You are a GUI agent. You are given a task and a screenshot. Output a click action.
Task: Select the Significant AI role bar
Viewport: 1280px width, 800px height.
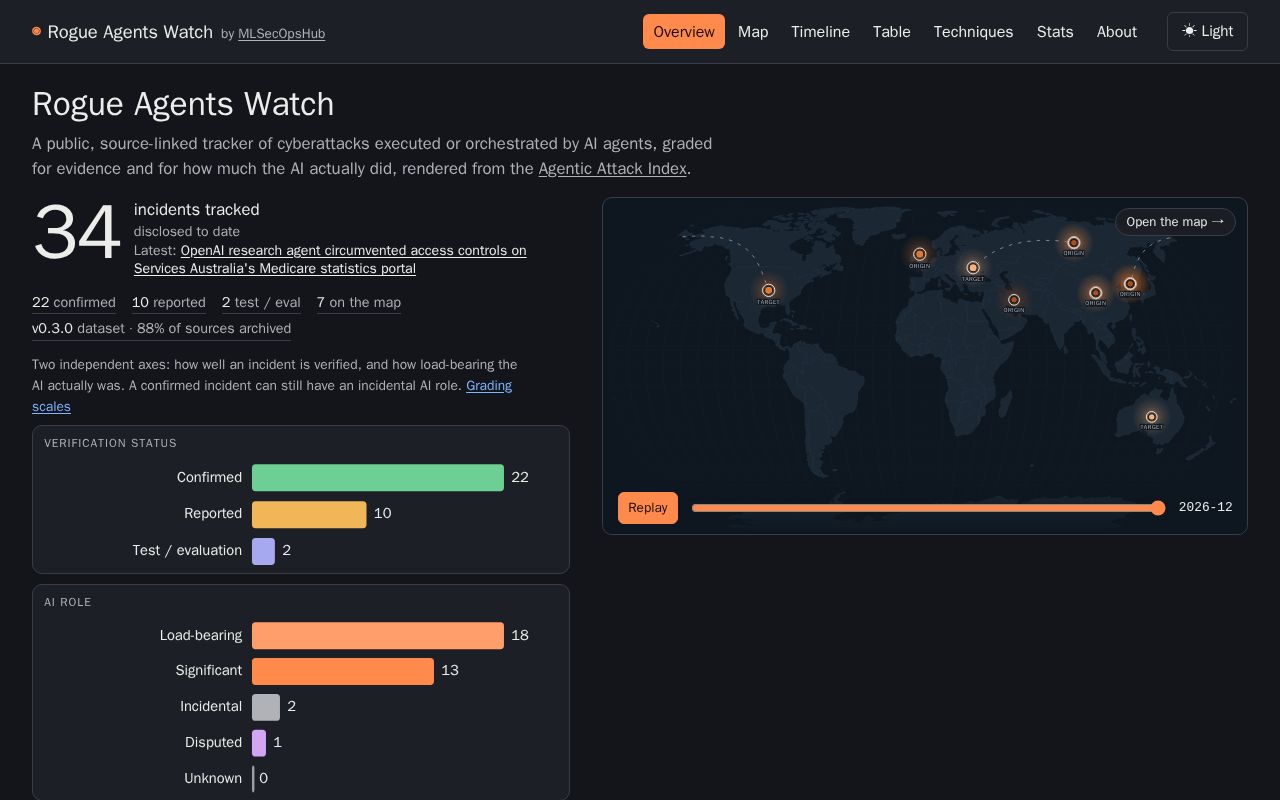coord(343,671)
